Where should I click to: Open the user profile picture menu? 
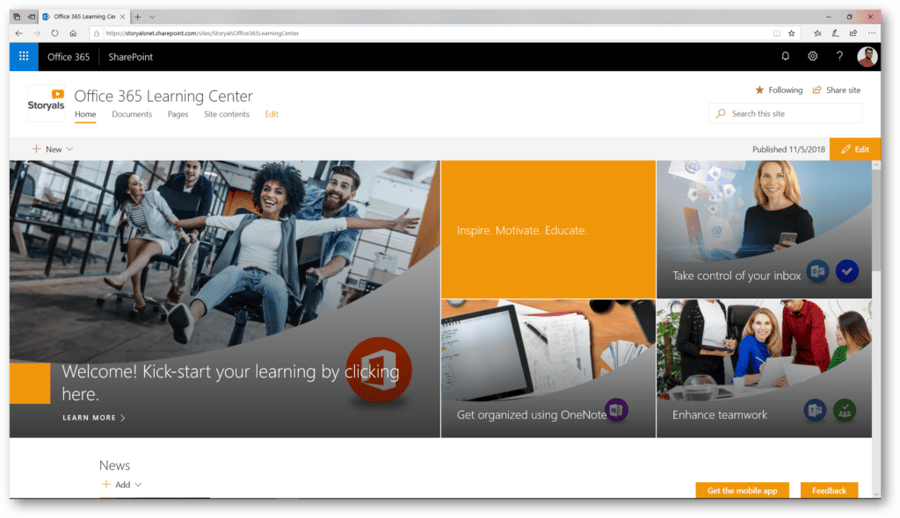click(x=867, y=56)
